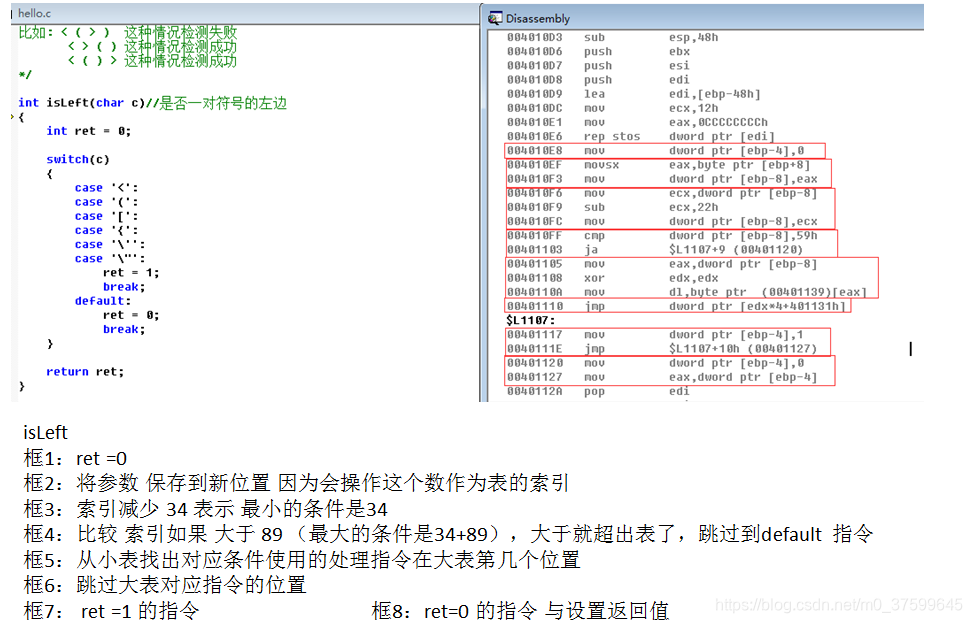Screen dimensions: 972x623
Task: Click disassembly line 00401108 xor edx,edx
Action: (x=612, y=278)
